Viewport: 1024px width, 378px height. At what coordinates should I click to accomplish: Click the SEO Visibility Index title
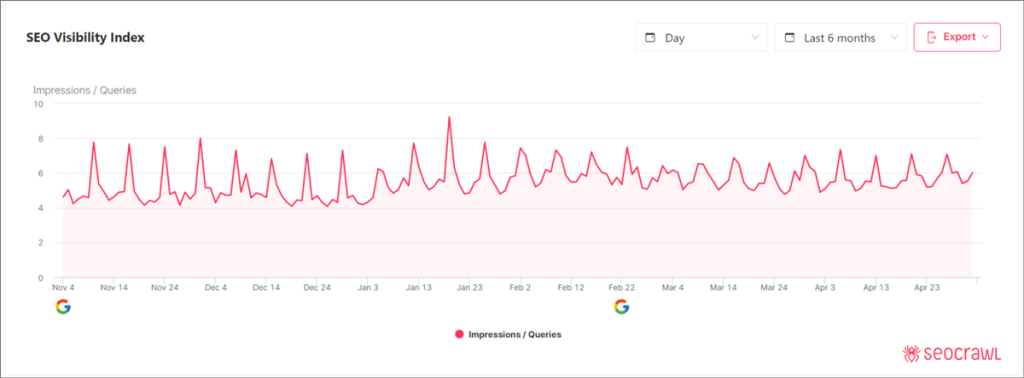pyautogui.click(x=86, y=38)
